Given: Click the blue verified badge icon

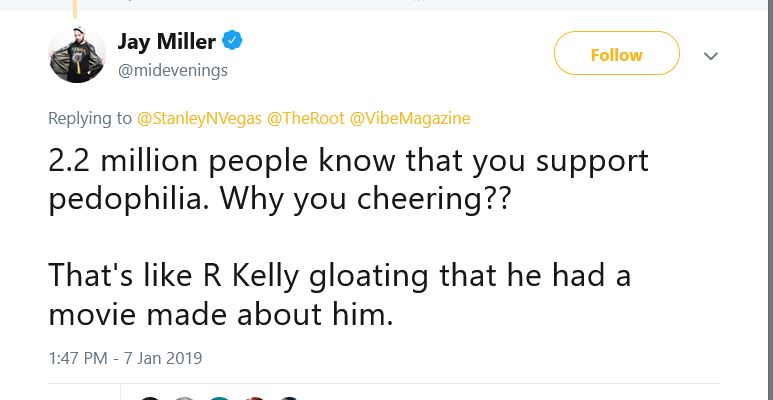Looking at the screenshot, I should point(232,41).
